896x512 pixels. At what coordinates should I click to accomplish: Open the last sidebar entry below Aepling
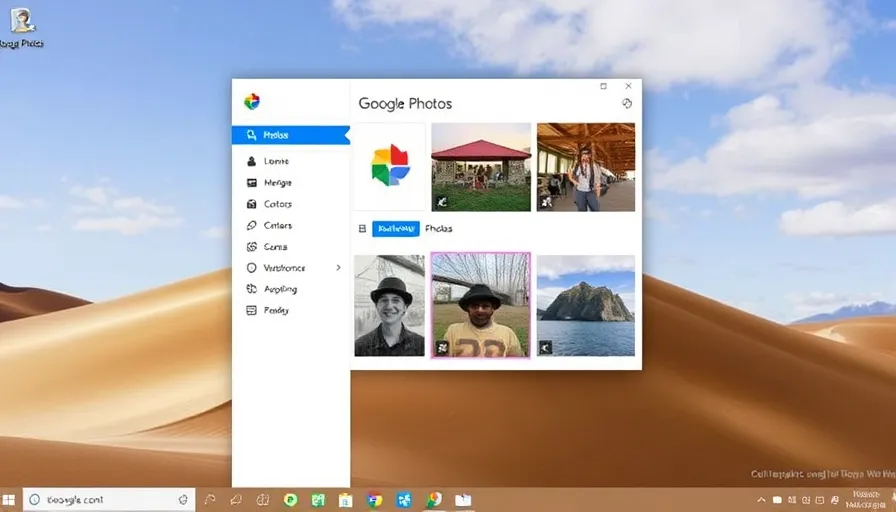(276, 311)
